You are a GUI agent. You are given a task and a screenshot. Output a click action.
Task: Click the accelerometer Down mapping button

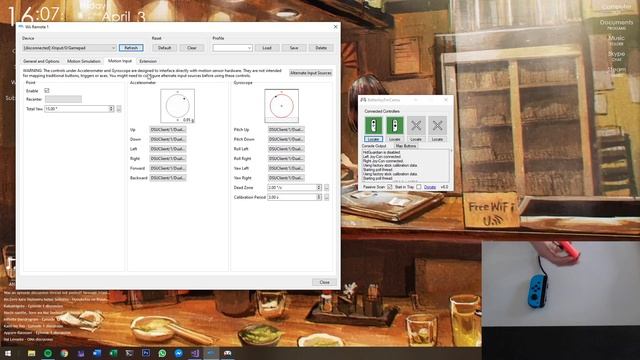(x=168, y=139)
